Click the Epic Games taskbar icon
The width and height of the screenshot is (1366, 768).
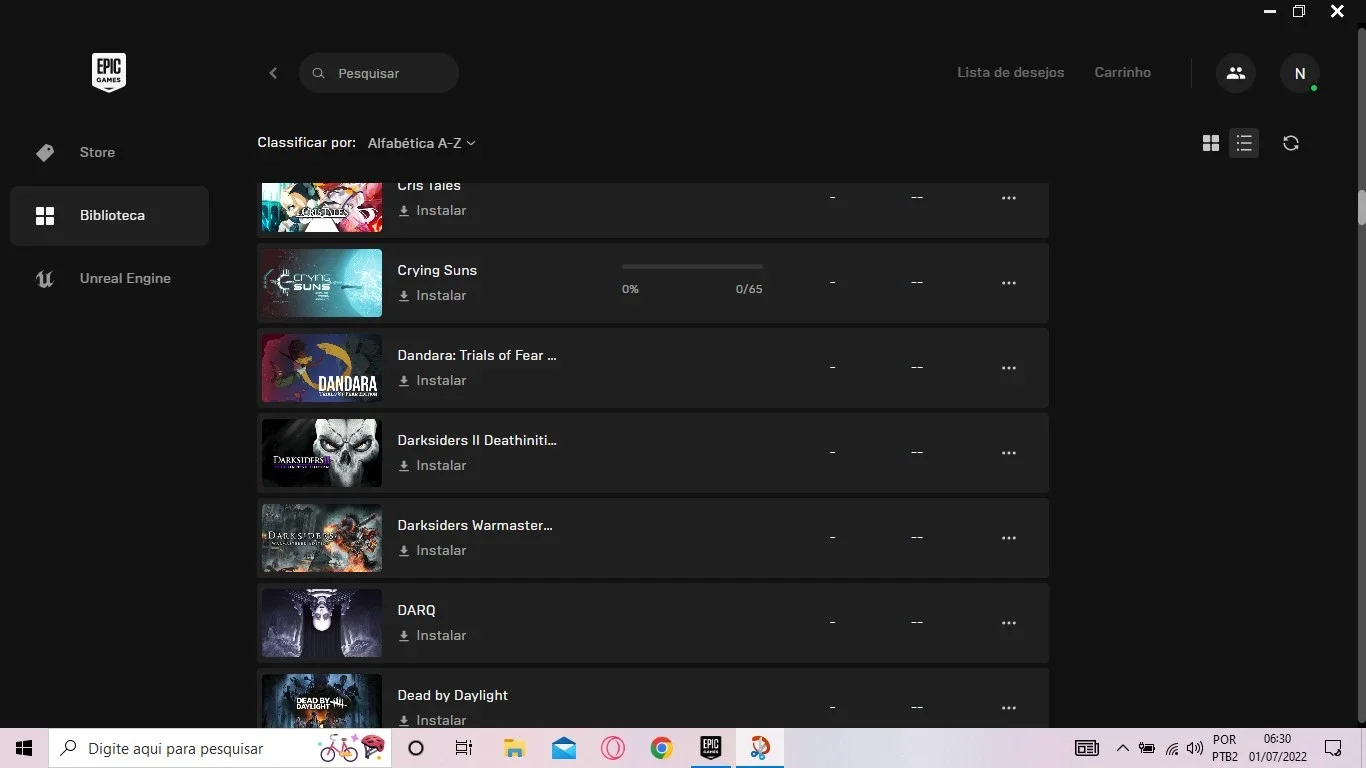[710, 748]
